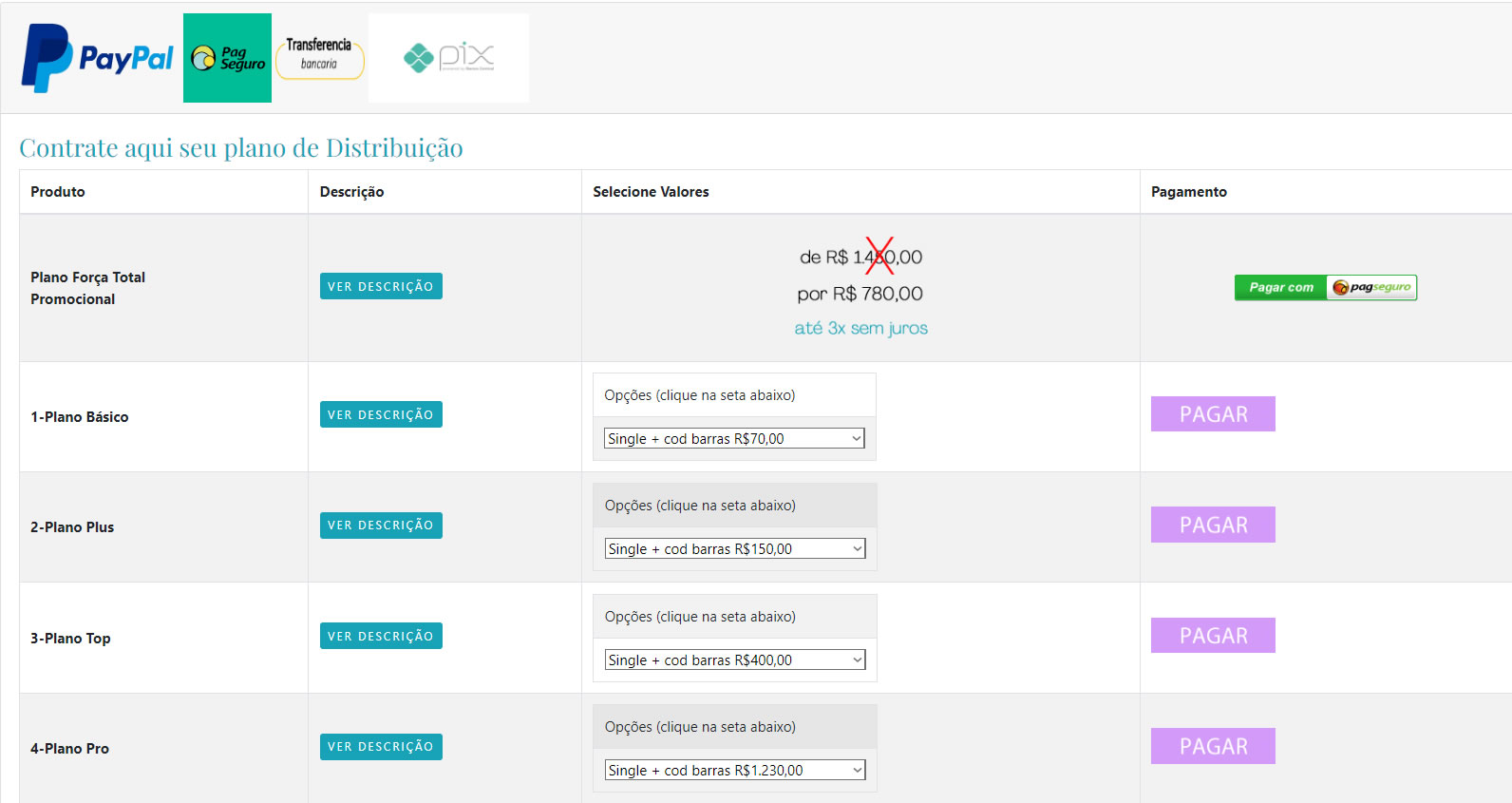Click the Transferencia bancaria icon
This screenshot has width=1512, height=803.
click(x=319, y=57)
